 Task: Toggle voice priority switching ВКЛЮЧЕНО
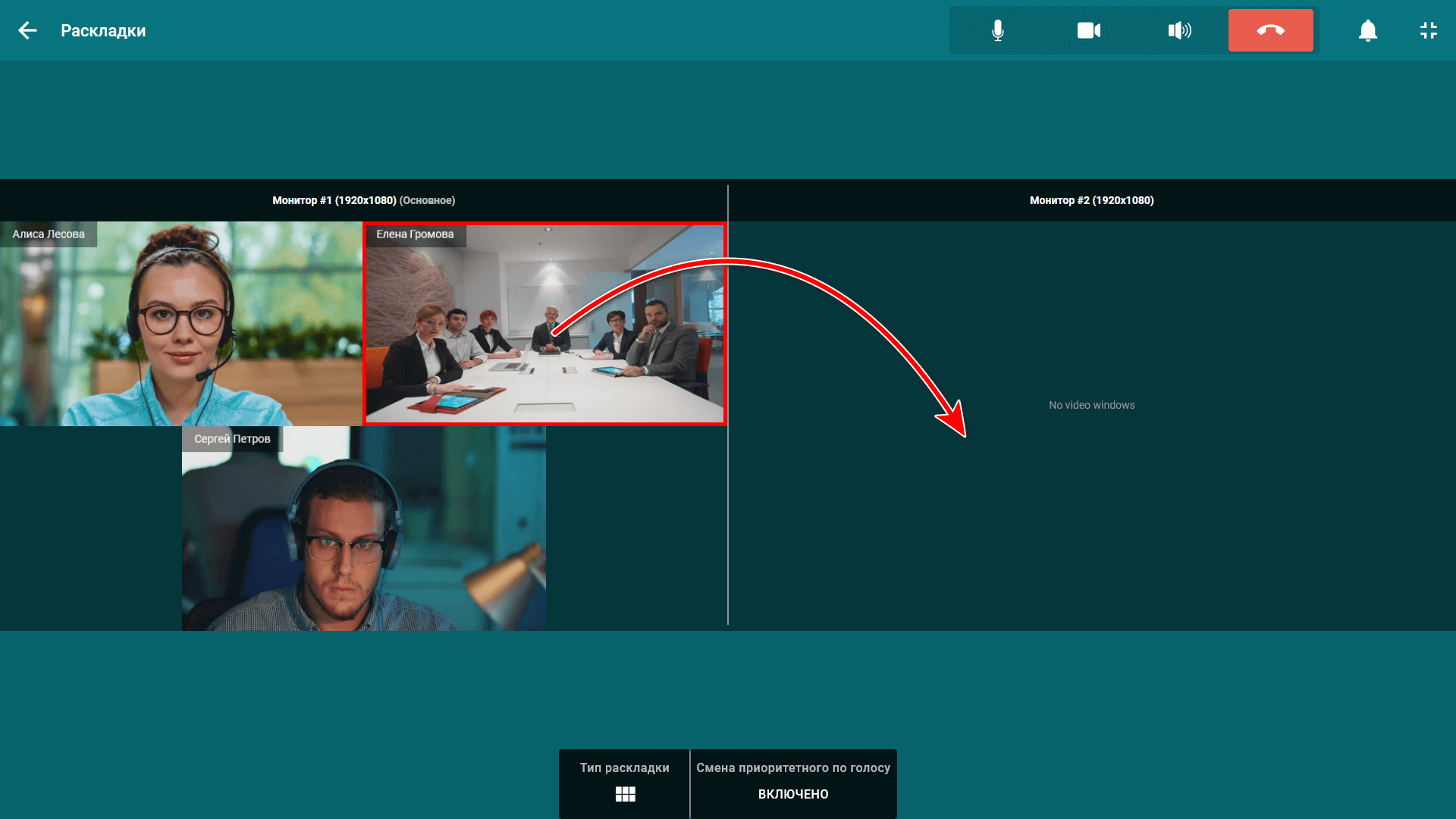(793, 794)
